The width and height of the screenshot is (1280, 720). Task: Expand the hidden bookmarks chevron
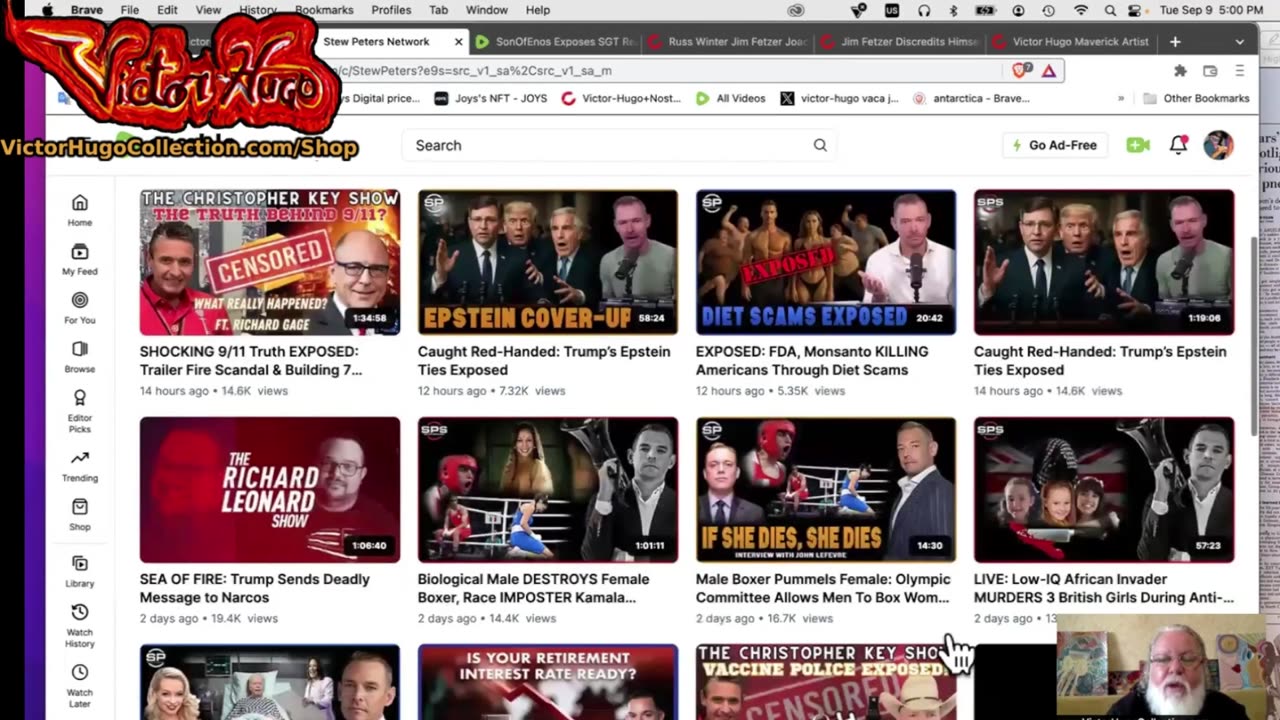click(x=1121, y=98)
